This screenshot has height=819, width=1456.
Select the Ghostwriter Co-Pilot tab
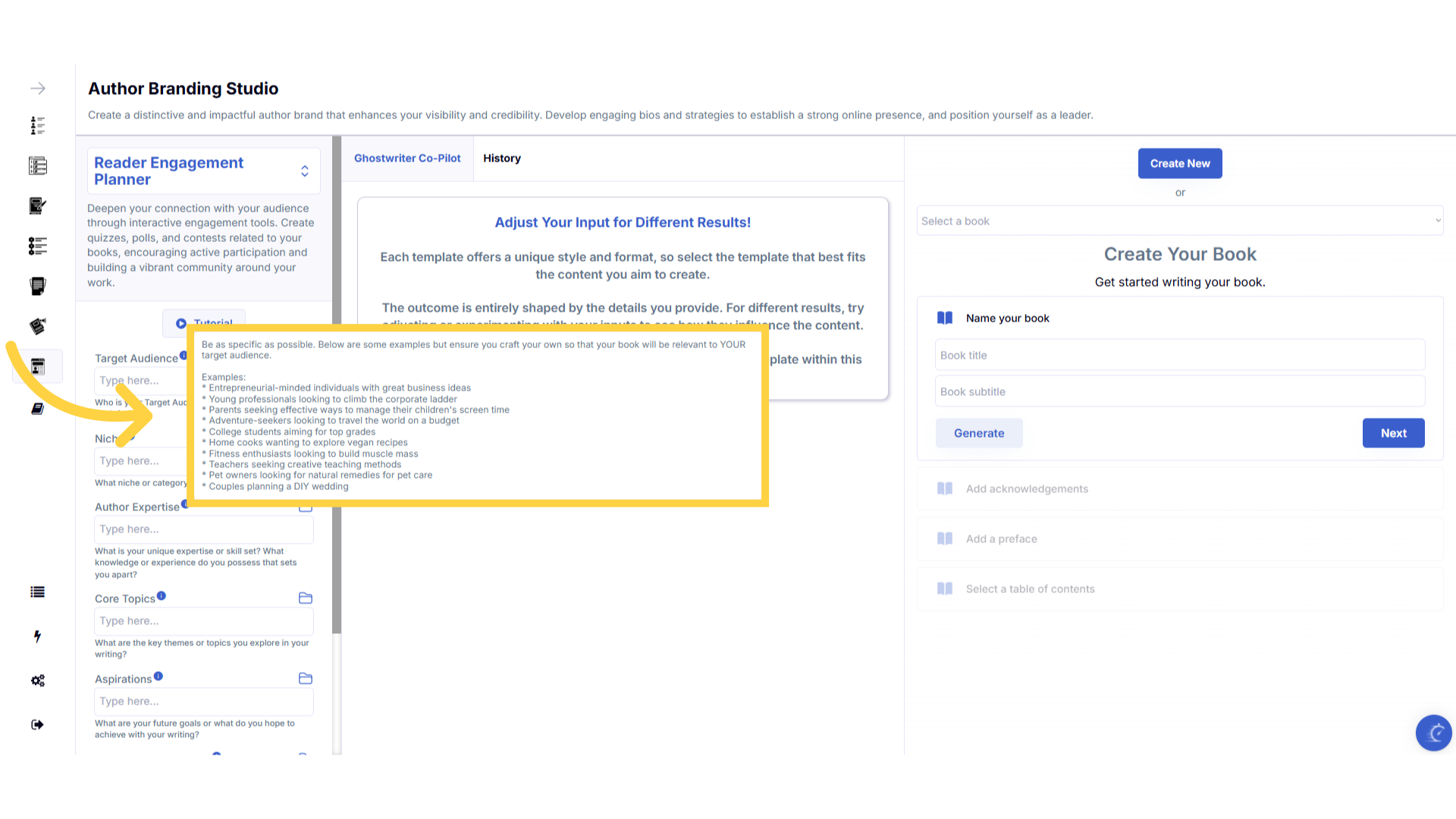tap(407, 158)
